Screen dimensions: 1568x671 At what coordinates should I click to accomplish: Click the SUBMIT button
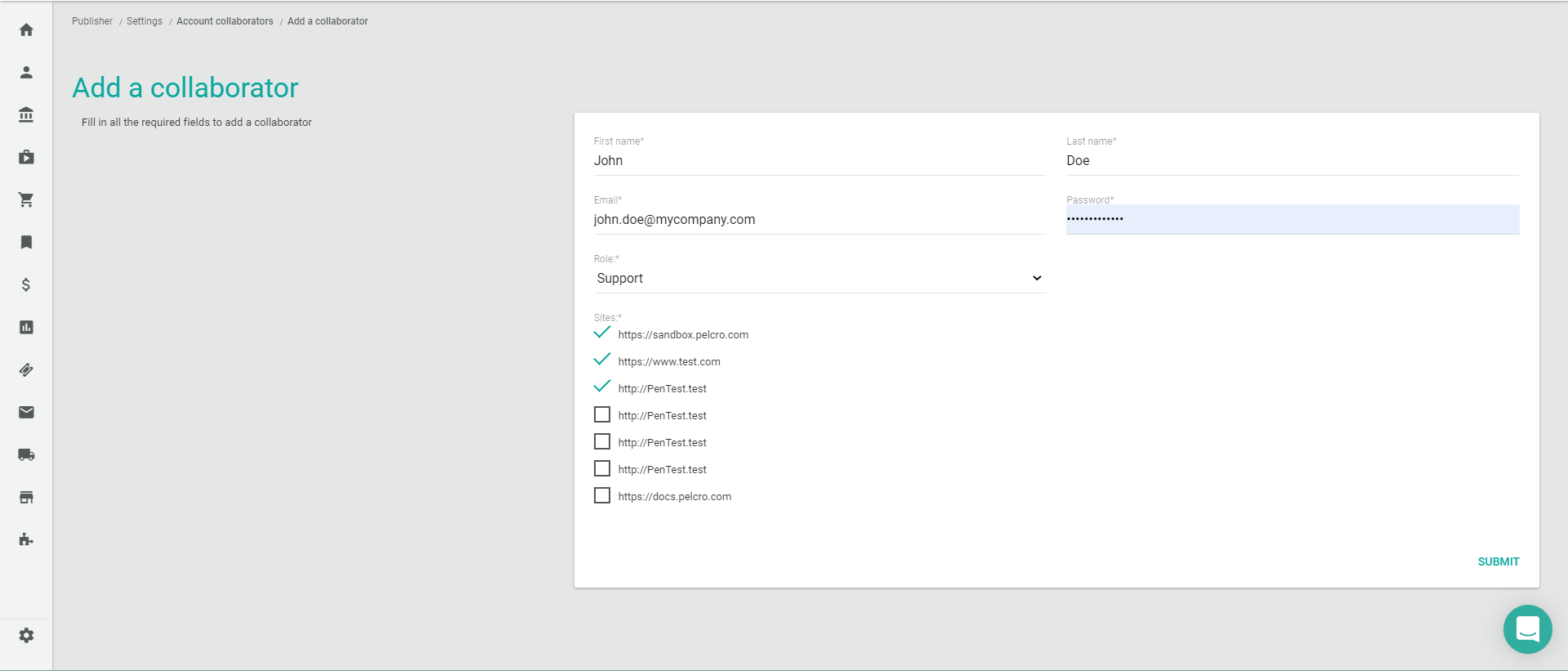[x=1498, y=561]
